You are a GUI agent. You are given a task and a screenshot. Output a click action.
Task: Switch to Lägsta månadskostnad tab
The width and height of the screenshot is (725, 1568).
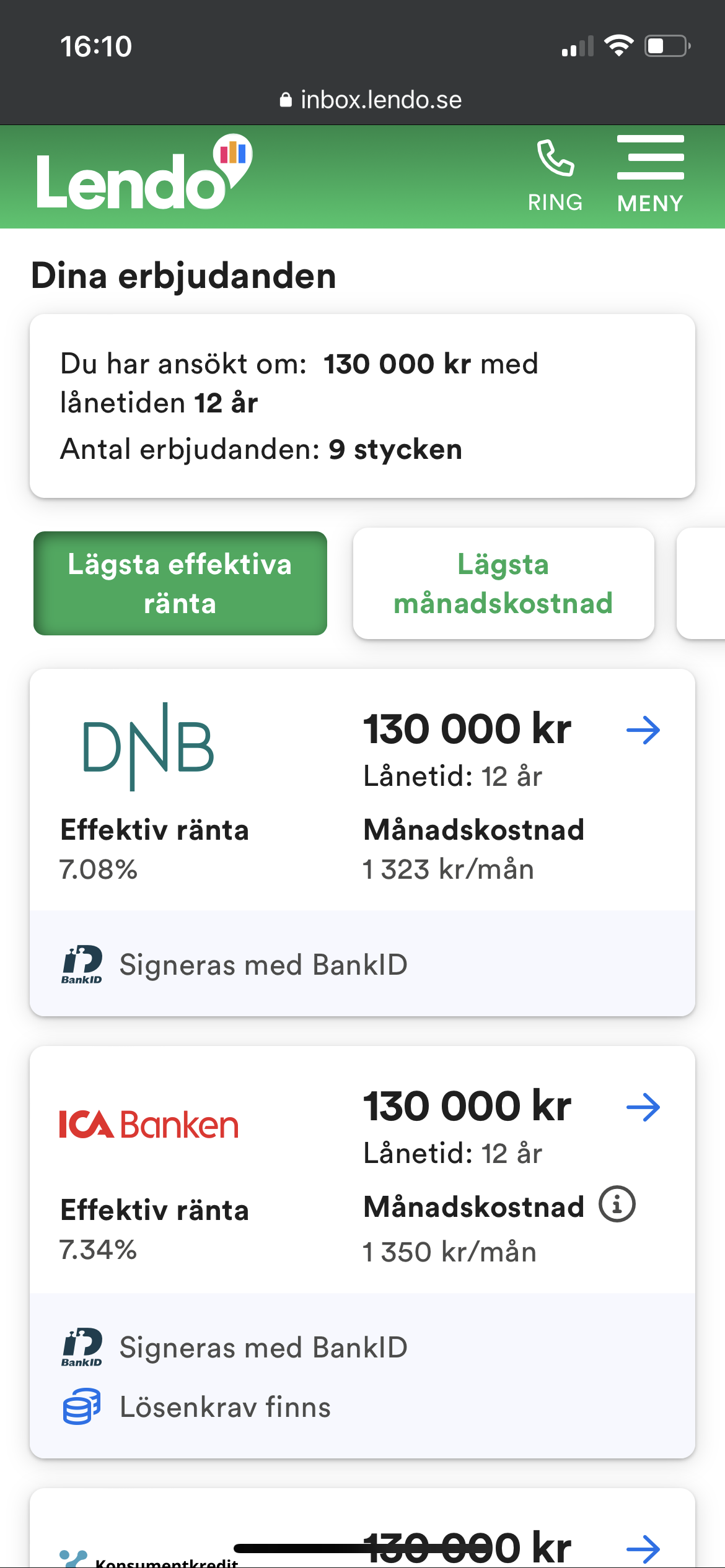[503, 583]
